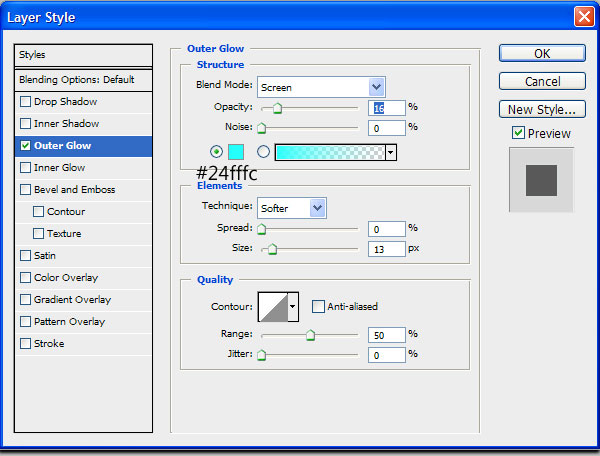This screenshot has height=456, width=600.
Task: Enable the Pattern Overlay checkbox
Action: tap(26, 321)
